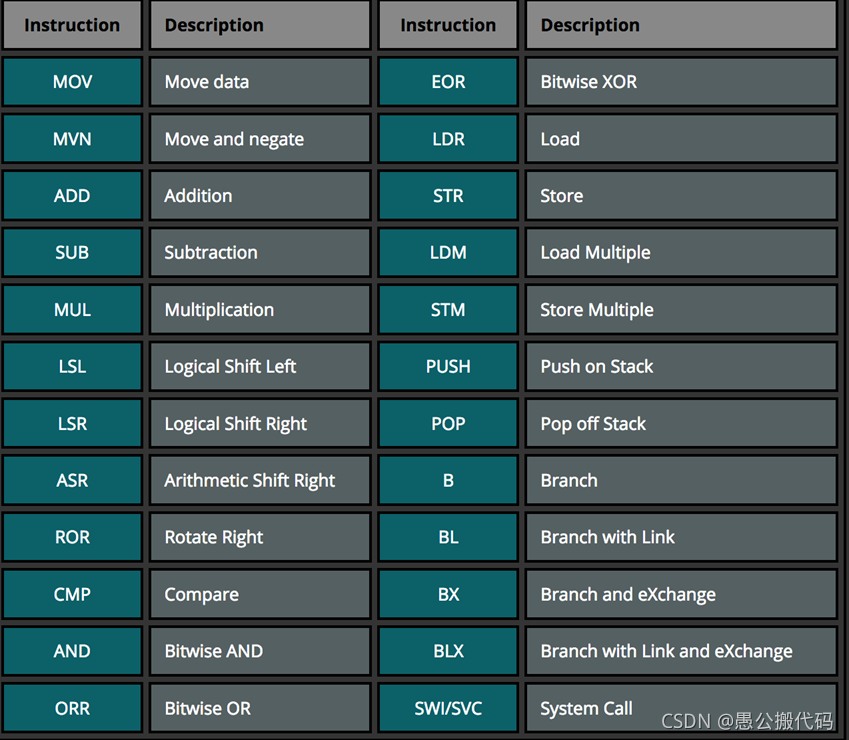This screenshot has width=849, height=740.
Task: Click the SWI/SVC instruction cell
Action: (448, 709)
